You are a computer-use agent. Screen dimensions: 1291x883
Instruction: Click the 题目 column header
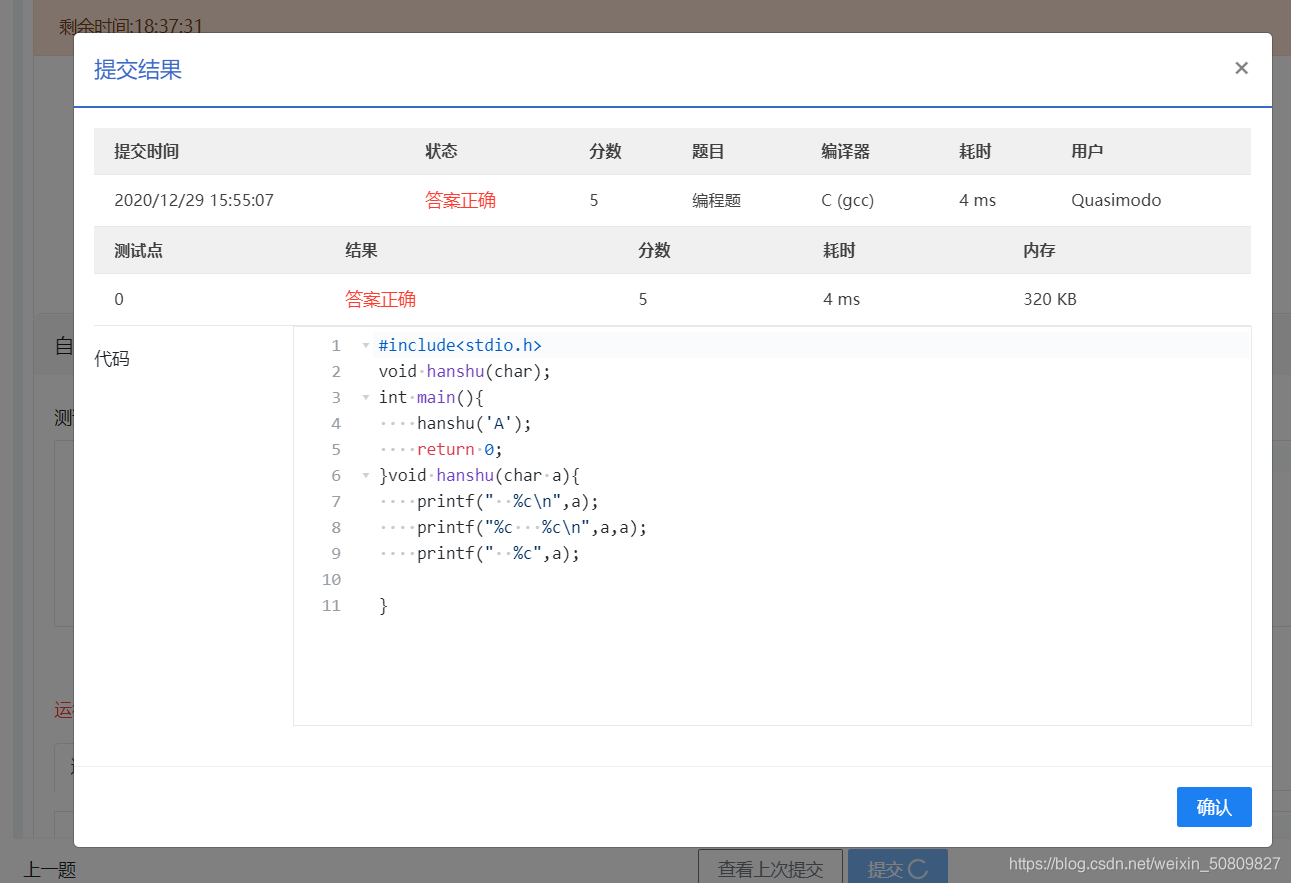pos(708,151)
